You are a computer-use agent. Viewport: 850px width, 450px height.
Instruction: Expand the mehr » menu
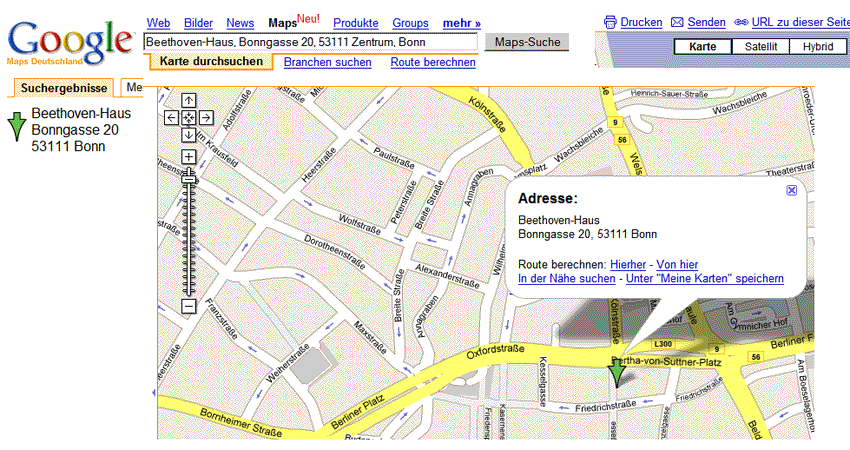pos(462,23)
